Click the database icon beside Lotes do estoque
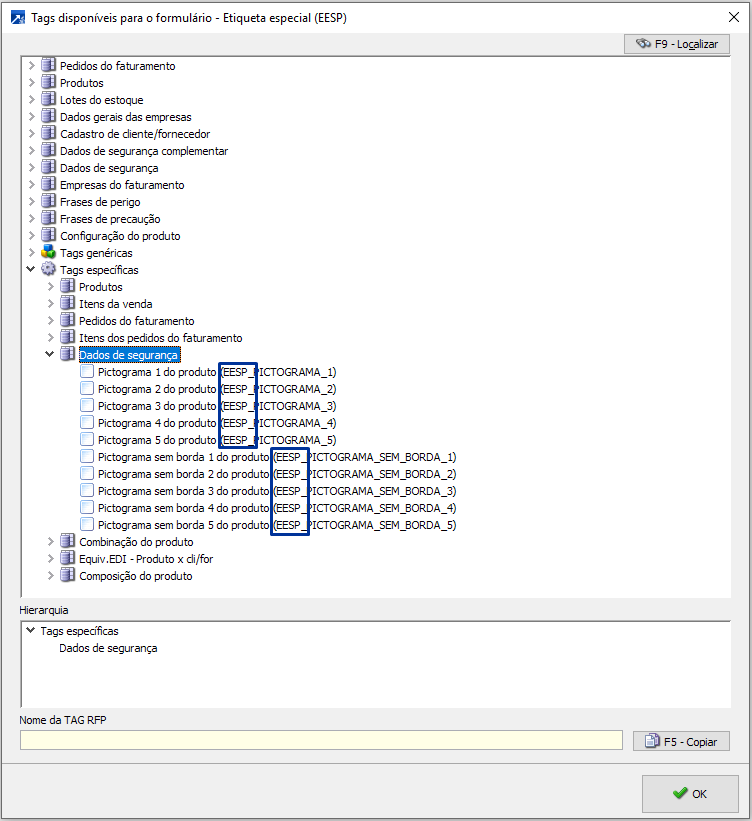This screenshot has height=821, width=752. tap(48, 99)
